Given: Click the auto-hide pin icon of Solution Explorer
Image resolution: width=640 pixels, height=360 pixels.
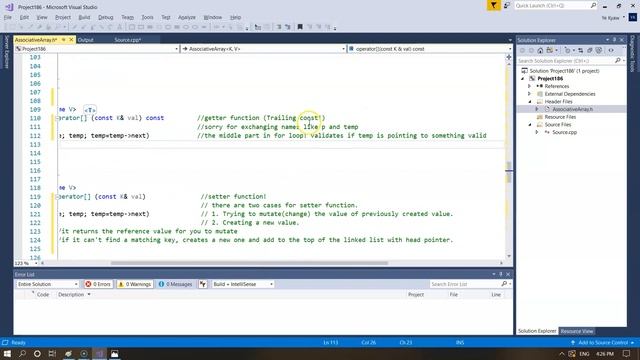Looking at the screenshot, I should click(614, 40).
